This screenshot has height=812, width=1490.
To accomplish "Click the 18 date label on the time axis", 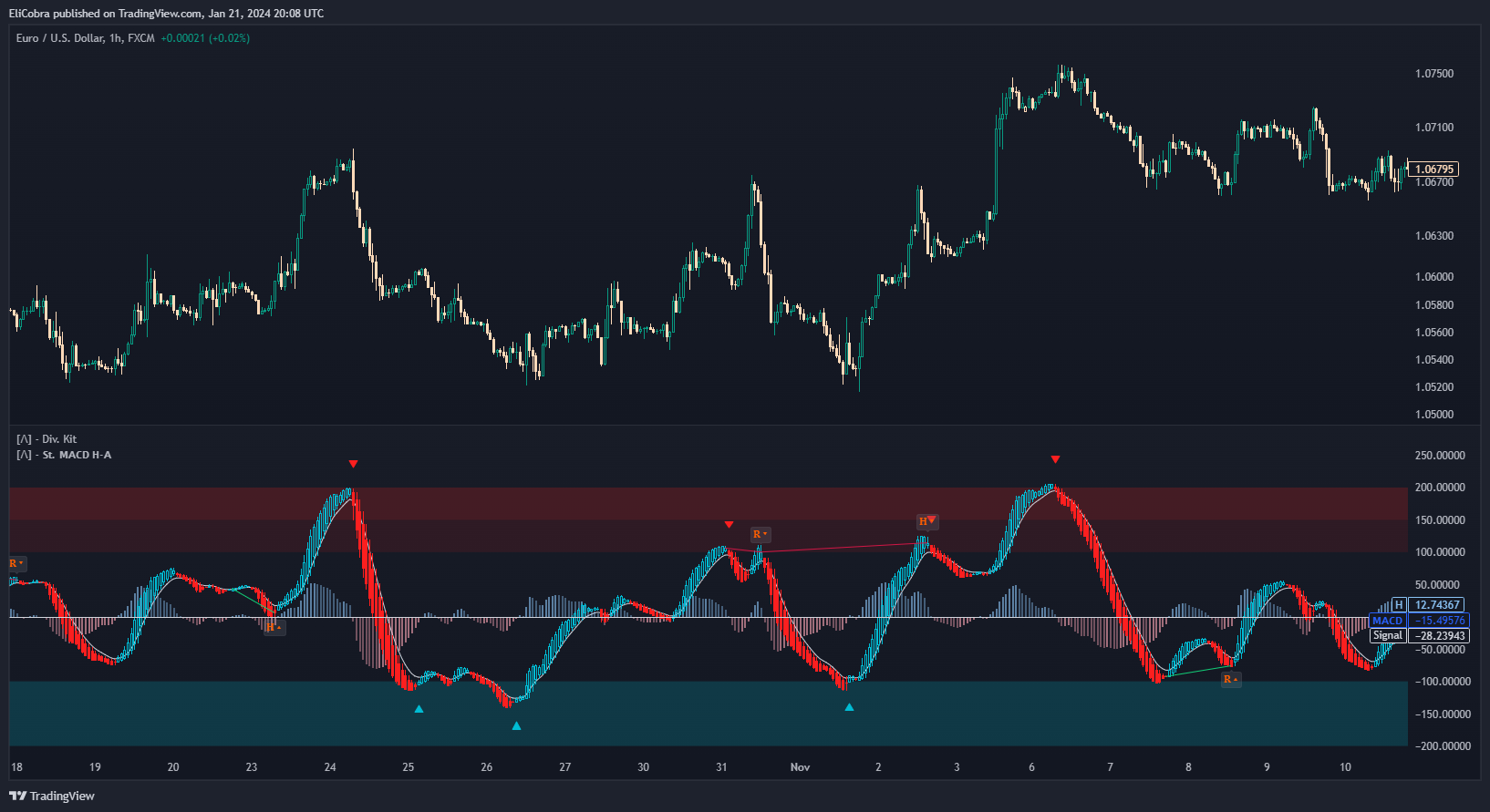I will click(x=16, y=767).
